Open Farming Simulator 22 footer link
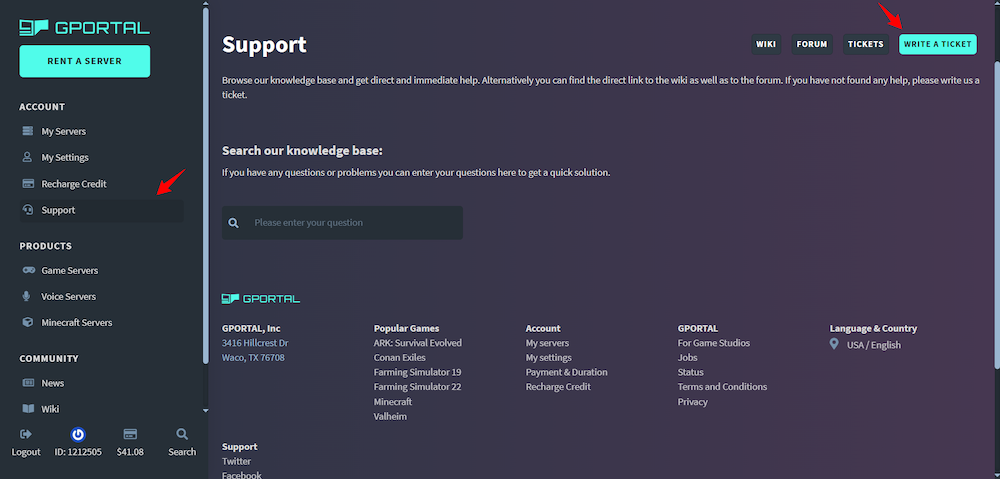This screenshot has height=479, width=1000. coord(418,387)
